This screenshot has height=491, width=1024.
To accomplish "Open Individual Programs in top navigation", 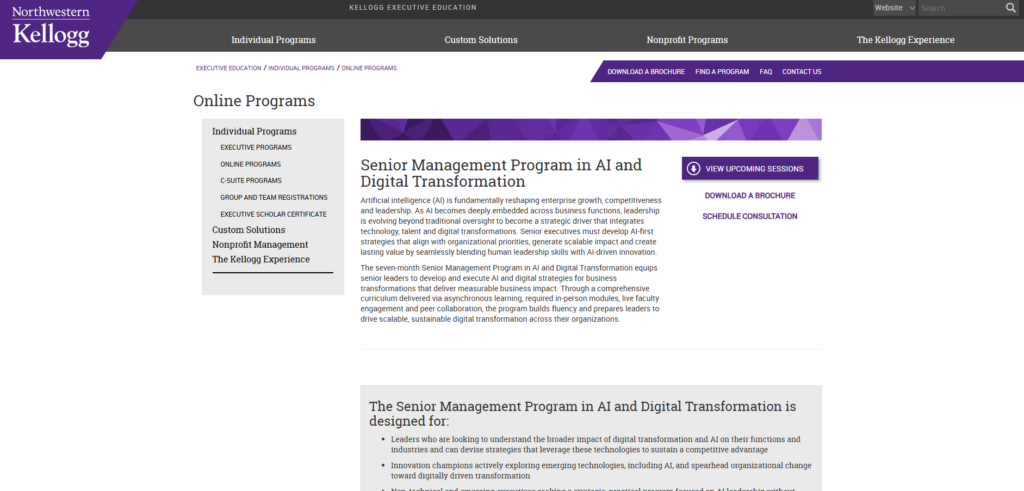I will [x=273, y=40].
